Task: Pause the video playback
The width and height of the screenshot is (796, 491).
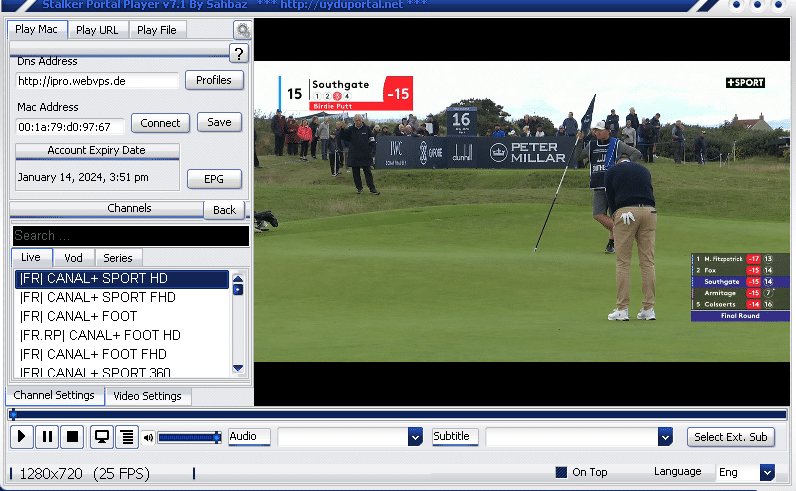Action: 47,437
